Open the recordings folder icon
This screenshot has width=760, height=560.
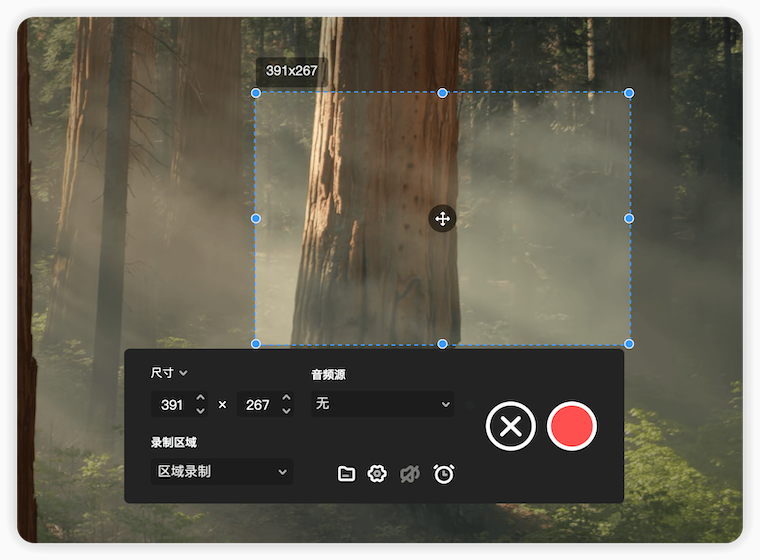tap(346, 474)
